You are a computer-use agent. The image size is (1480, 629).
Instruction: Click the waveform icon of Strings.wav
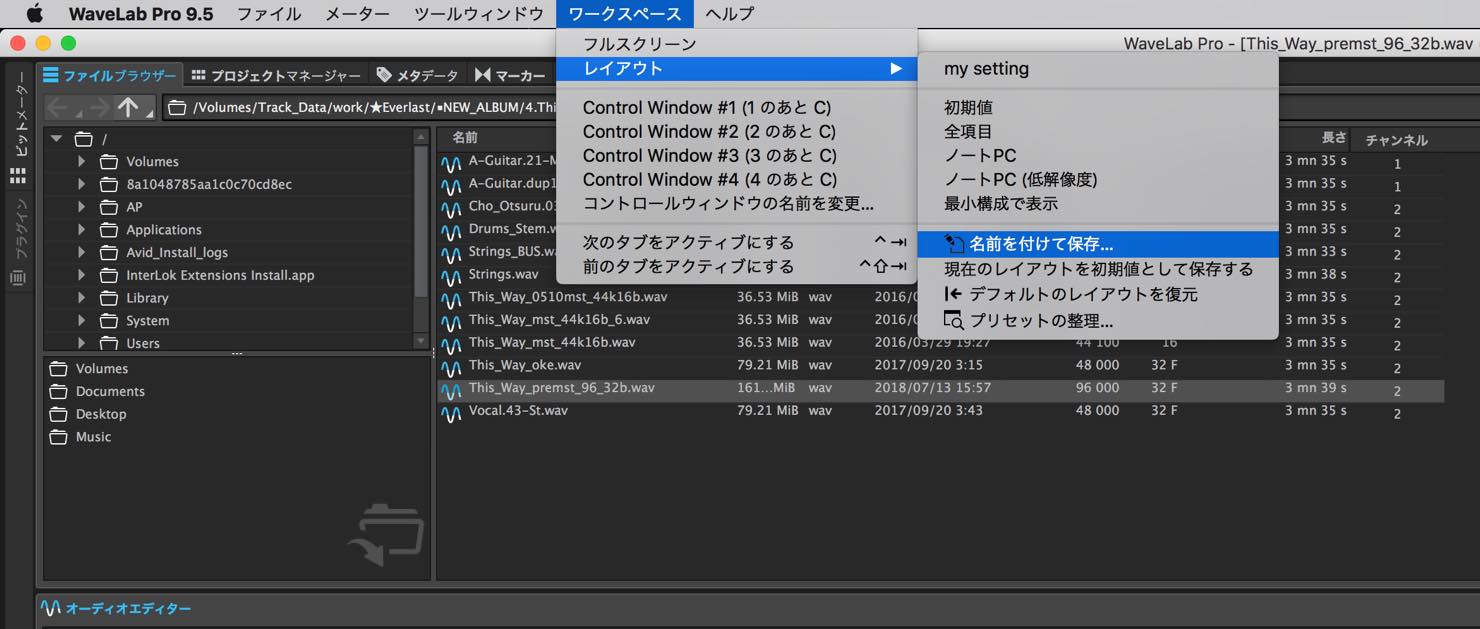coord(452,275)
